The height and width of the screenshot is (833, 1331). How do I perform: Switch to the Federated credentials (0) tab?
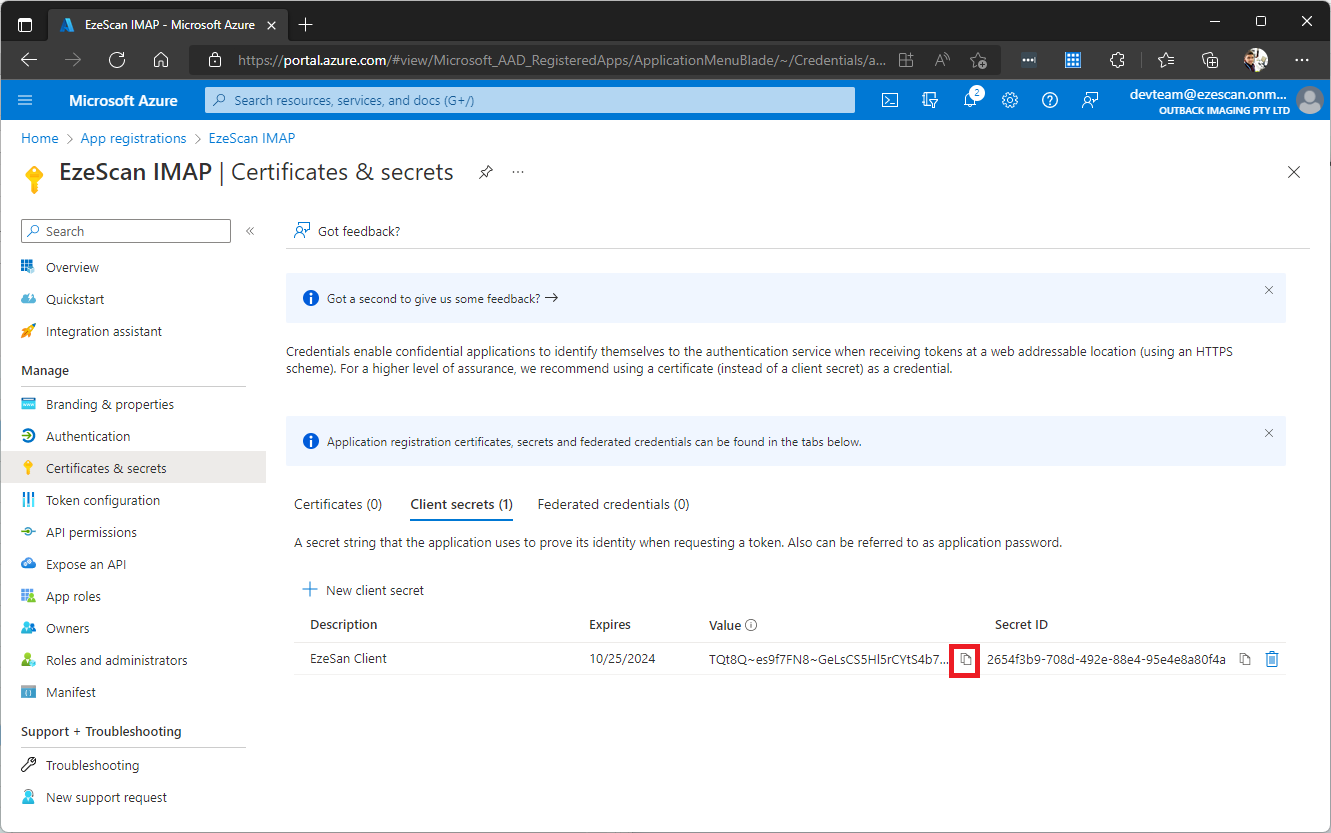click(613, 505)
